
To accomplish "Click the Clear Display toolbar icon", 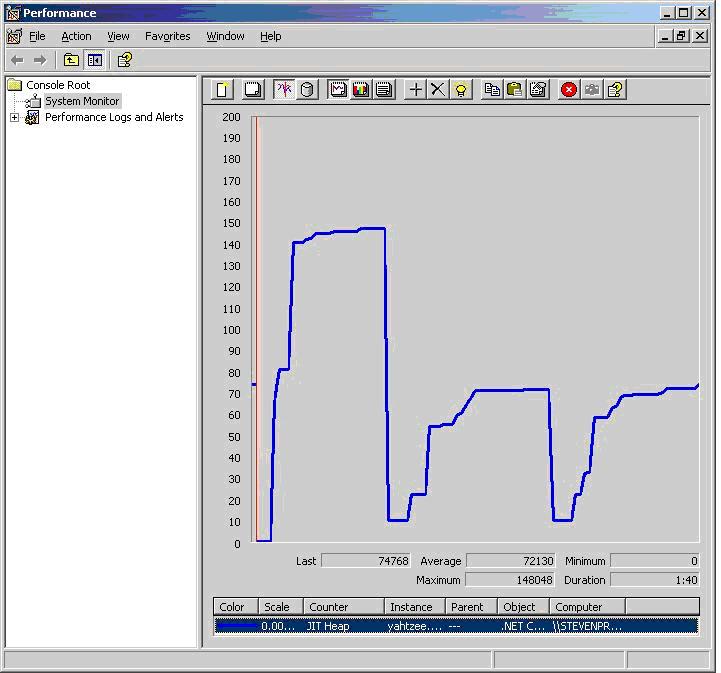I will 253,89.
